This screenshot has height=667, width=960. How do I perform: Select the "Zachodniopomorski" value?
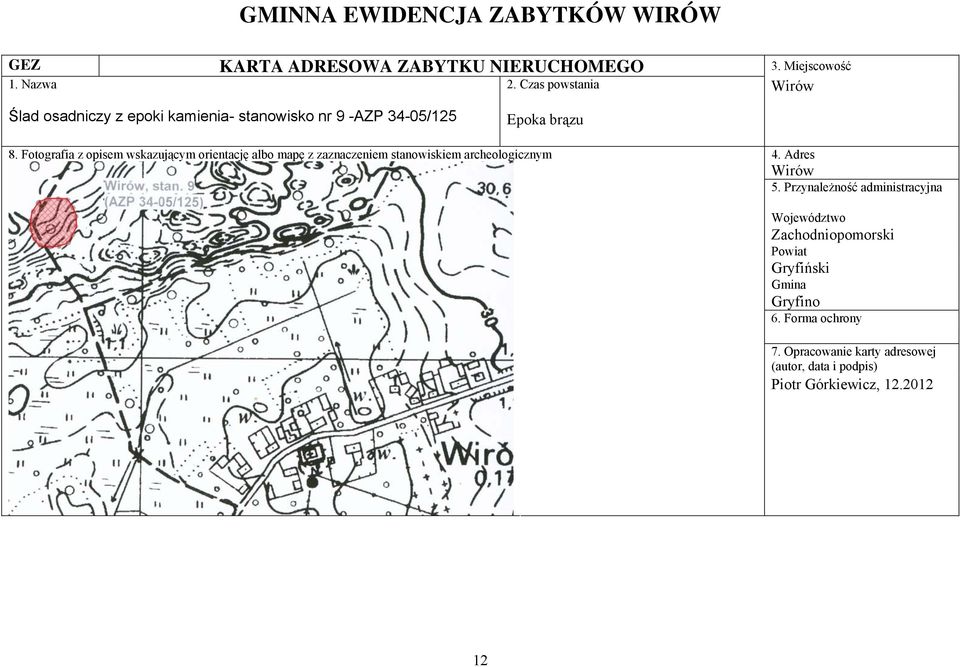tap(832, 235)
